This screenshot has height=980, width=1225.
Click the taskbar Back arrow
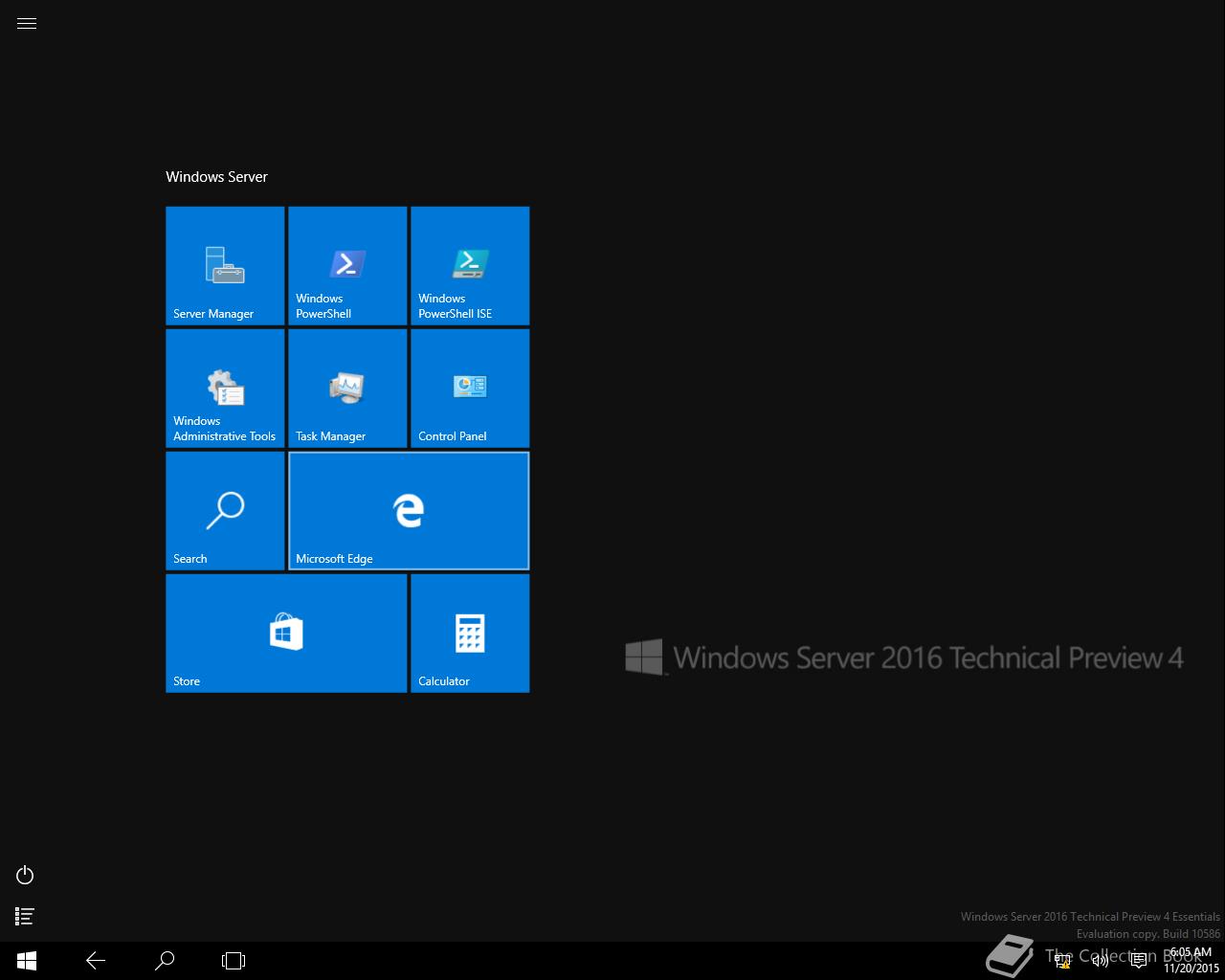coord(96,961)
